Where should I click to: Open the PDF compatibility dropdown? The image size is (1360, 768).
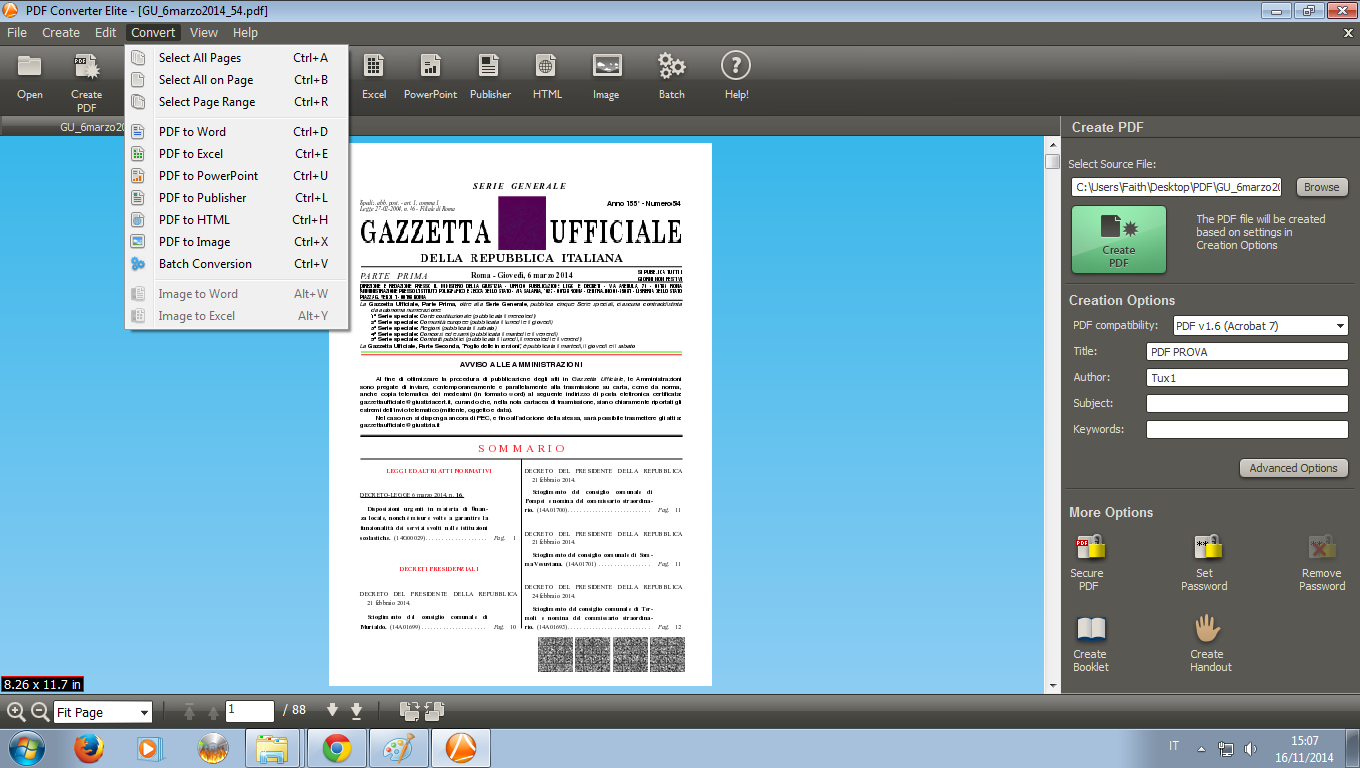tap(1259, 326)
